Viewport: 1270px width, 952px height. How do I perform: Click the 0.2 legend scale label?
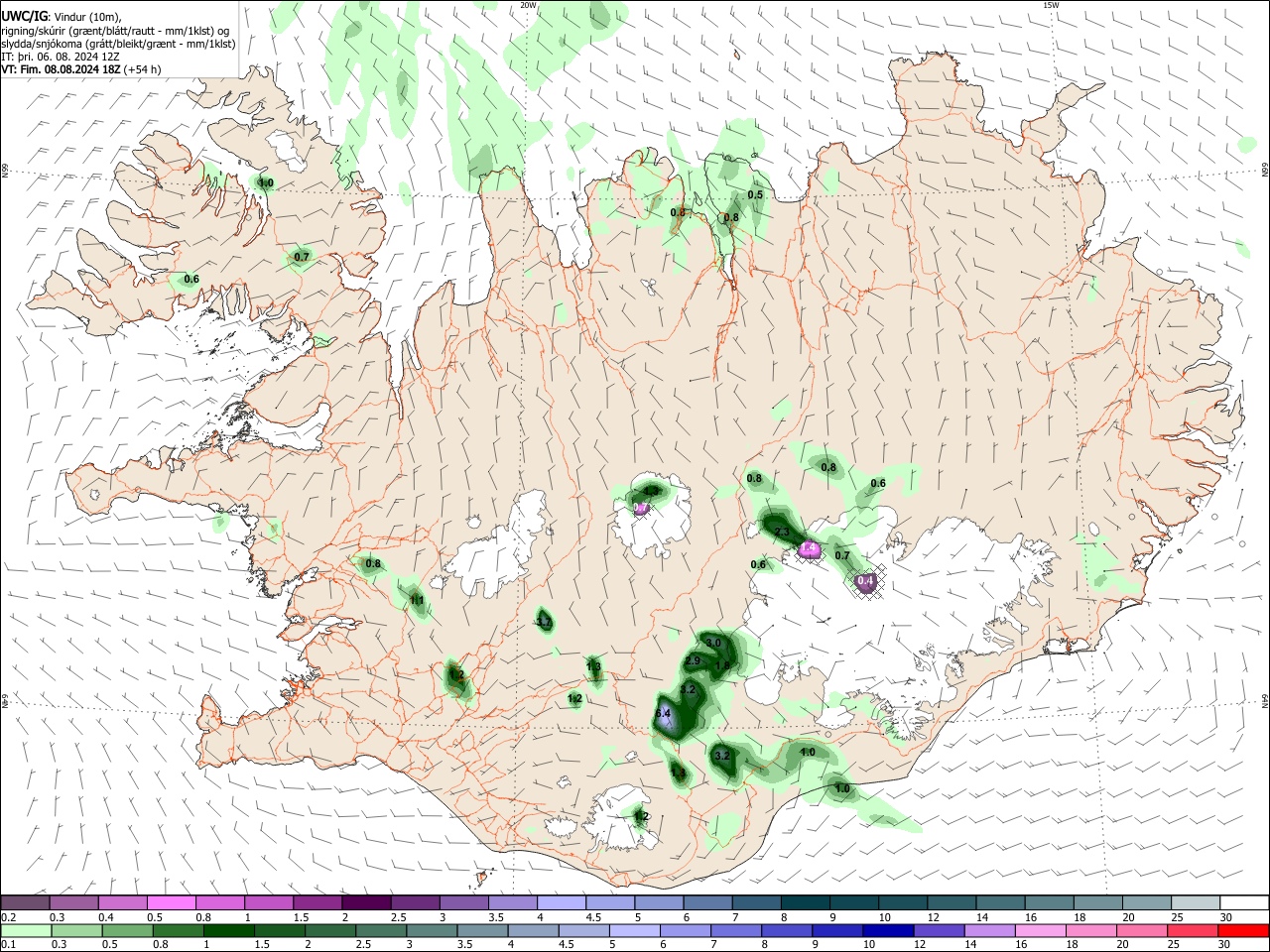click(x=7, y=917)
